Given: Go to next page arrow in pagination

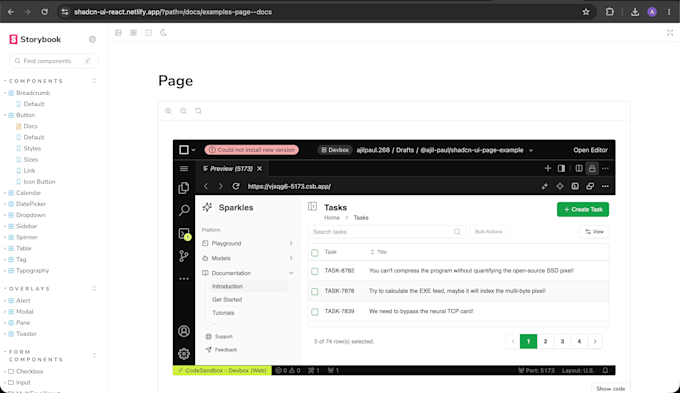Looking at the screenshot, I should pyautogui.click(x=595, y=341).
